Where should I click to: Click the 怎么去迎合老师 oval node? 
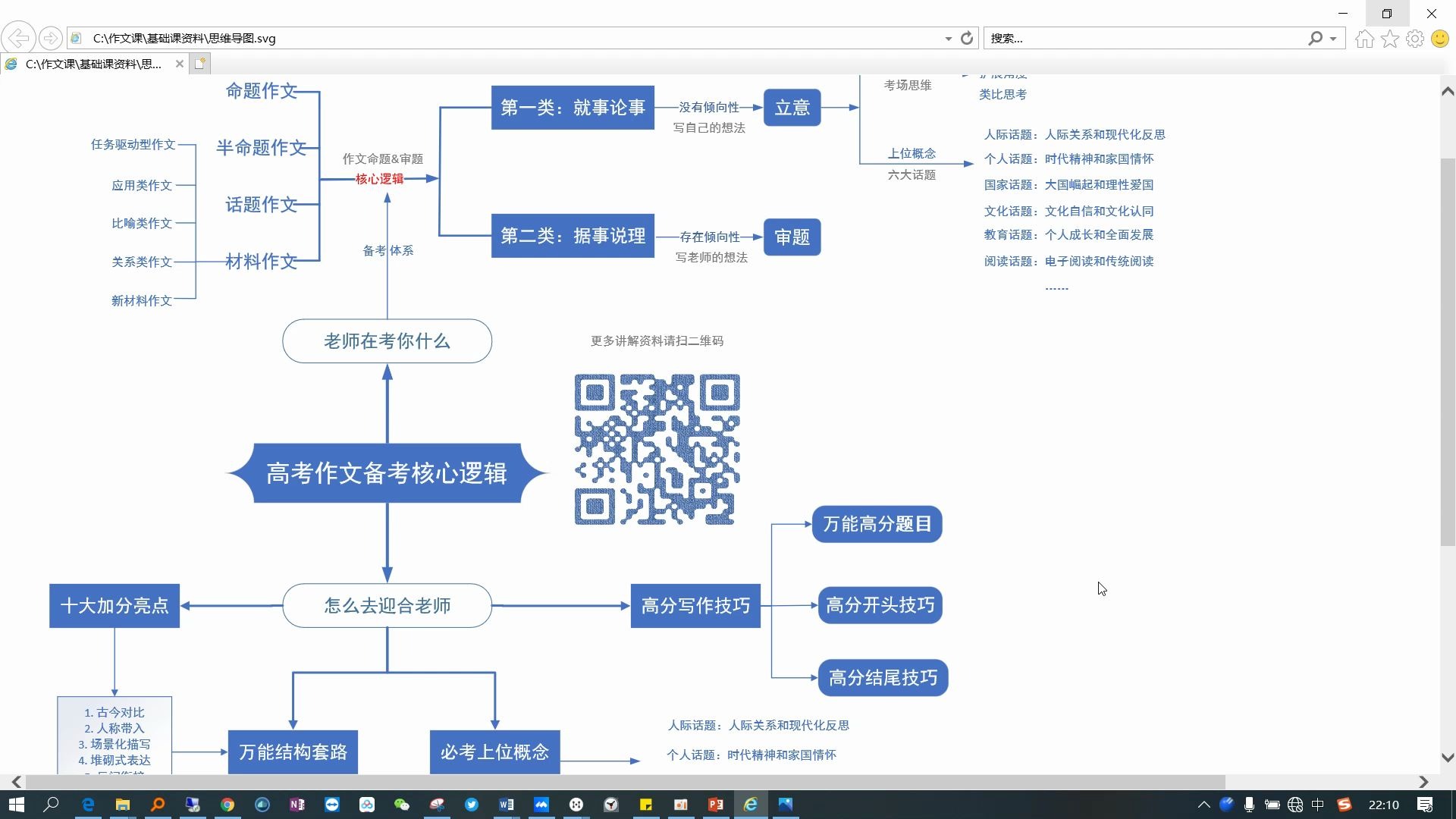(387, 605)
